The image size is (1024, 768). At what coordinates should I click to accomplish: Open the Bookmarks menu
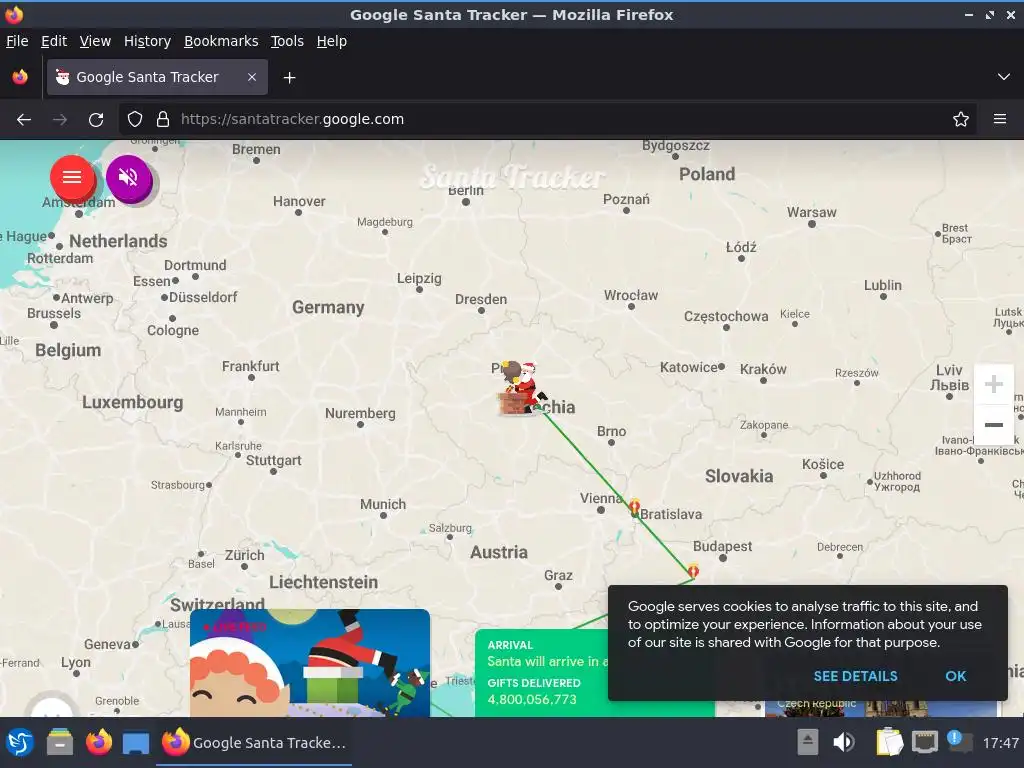(x=221, y=41)
